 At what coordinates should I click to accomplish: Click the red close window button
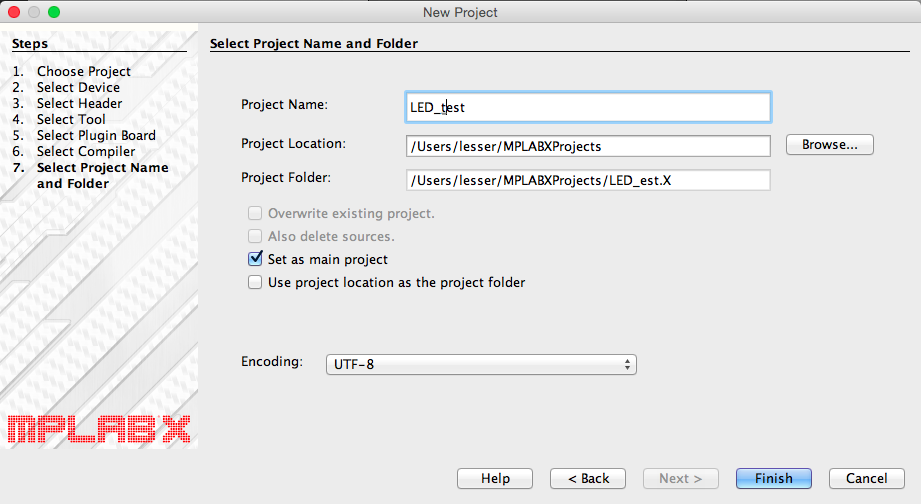14,12
